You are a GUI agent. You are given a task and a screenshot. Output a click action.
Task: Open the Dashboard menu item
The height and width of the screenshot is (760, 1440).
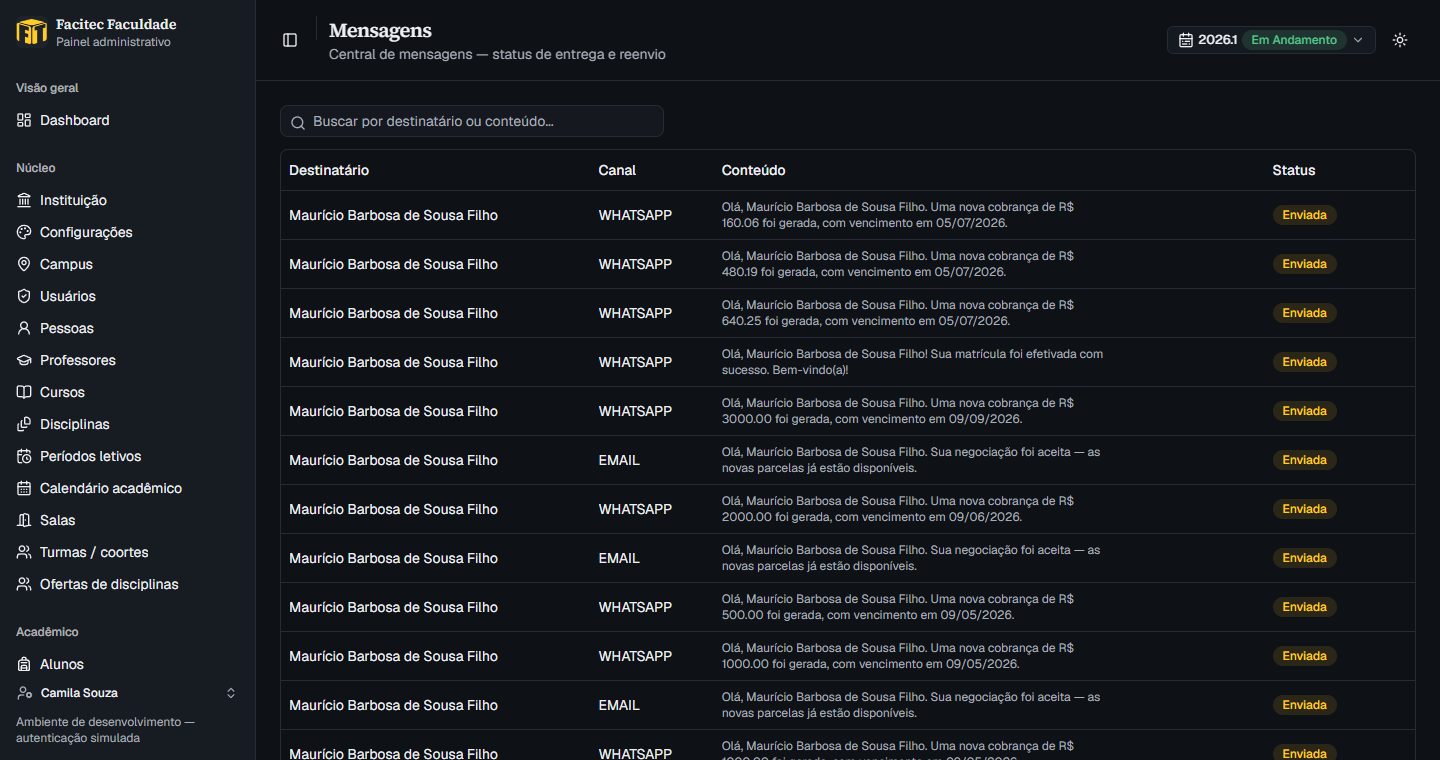point(127,120)
